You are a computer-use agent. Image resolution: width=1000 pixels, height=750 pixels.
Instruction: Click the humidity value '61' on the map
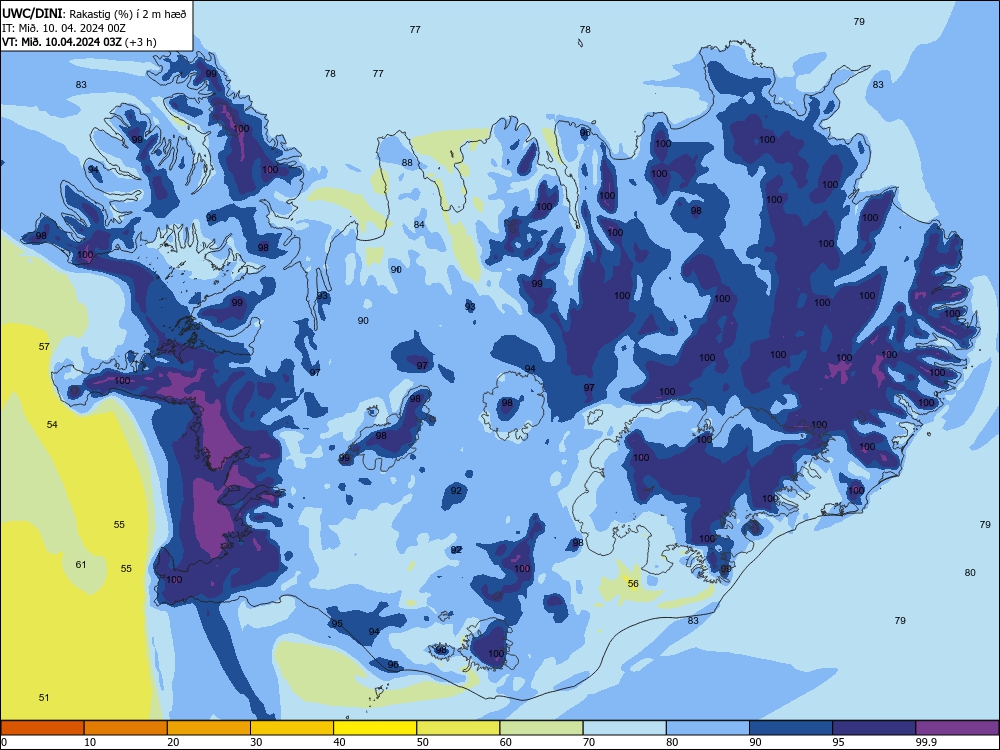click(x=81, y=564)
